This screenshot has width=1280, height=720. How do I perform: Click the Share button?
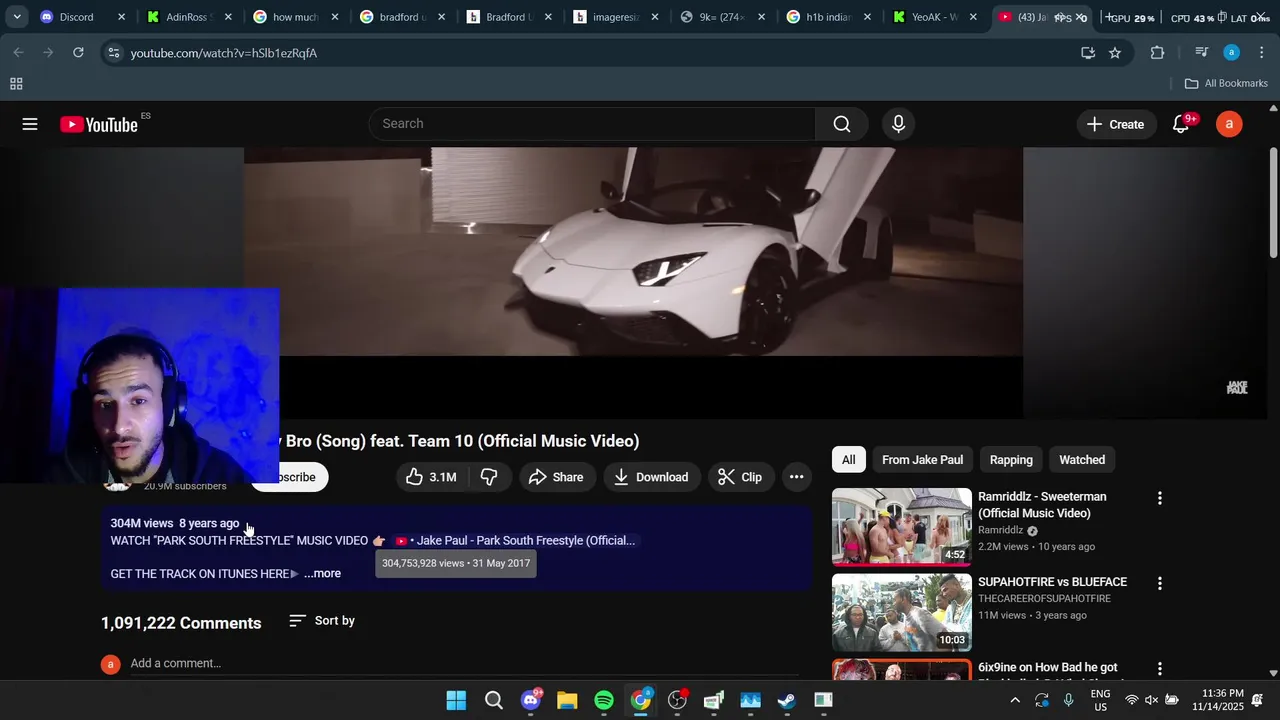[557, 477]
